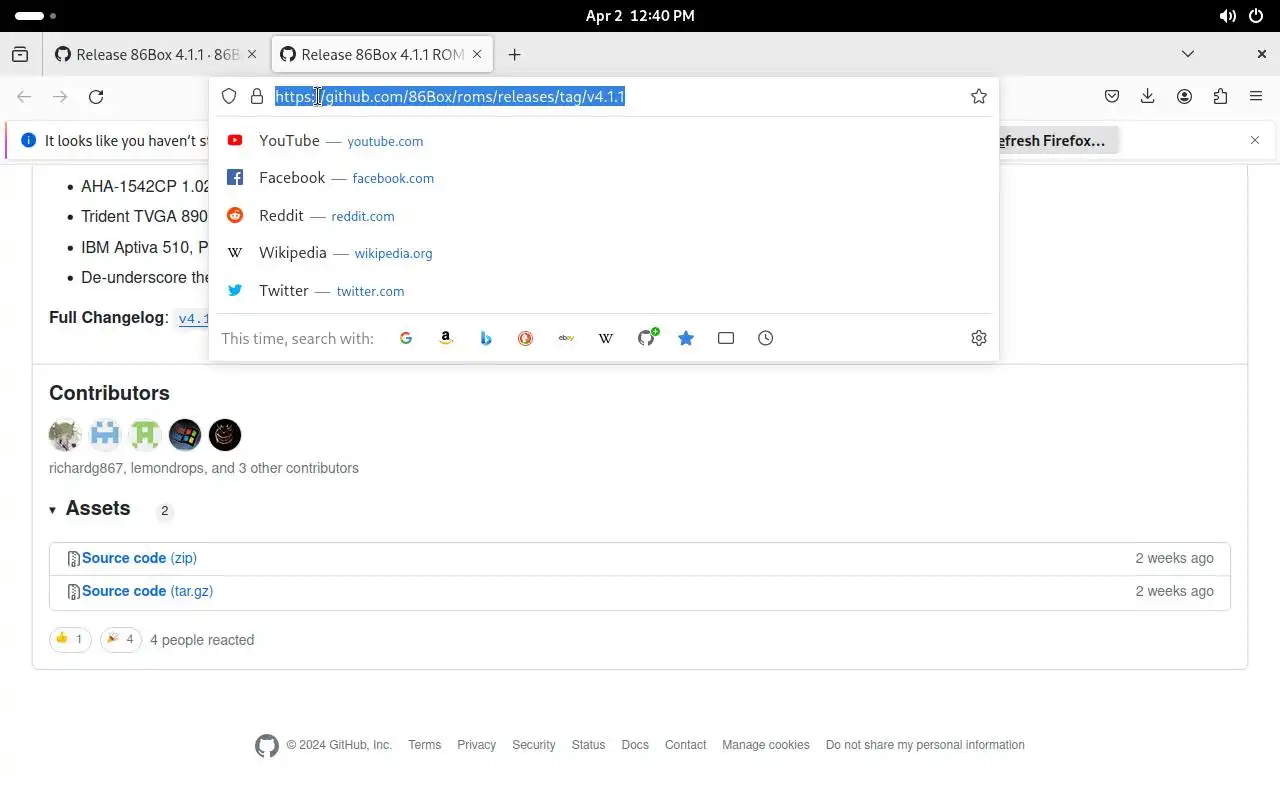Search this time with Bing
The image size is (1280, 800).
pyautogui.click(x=486, y=338)
